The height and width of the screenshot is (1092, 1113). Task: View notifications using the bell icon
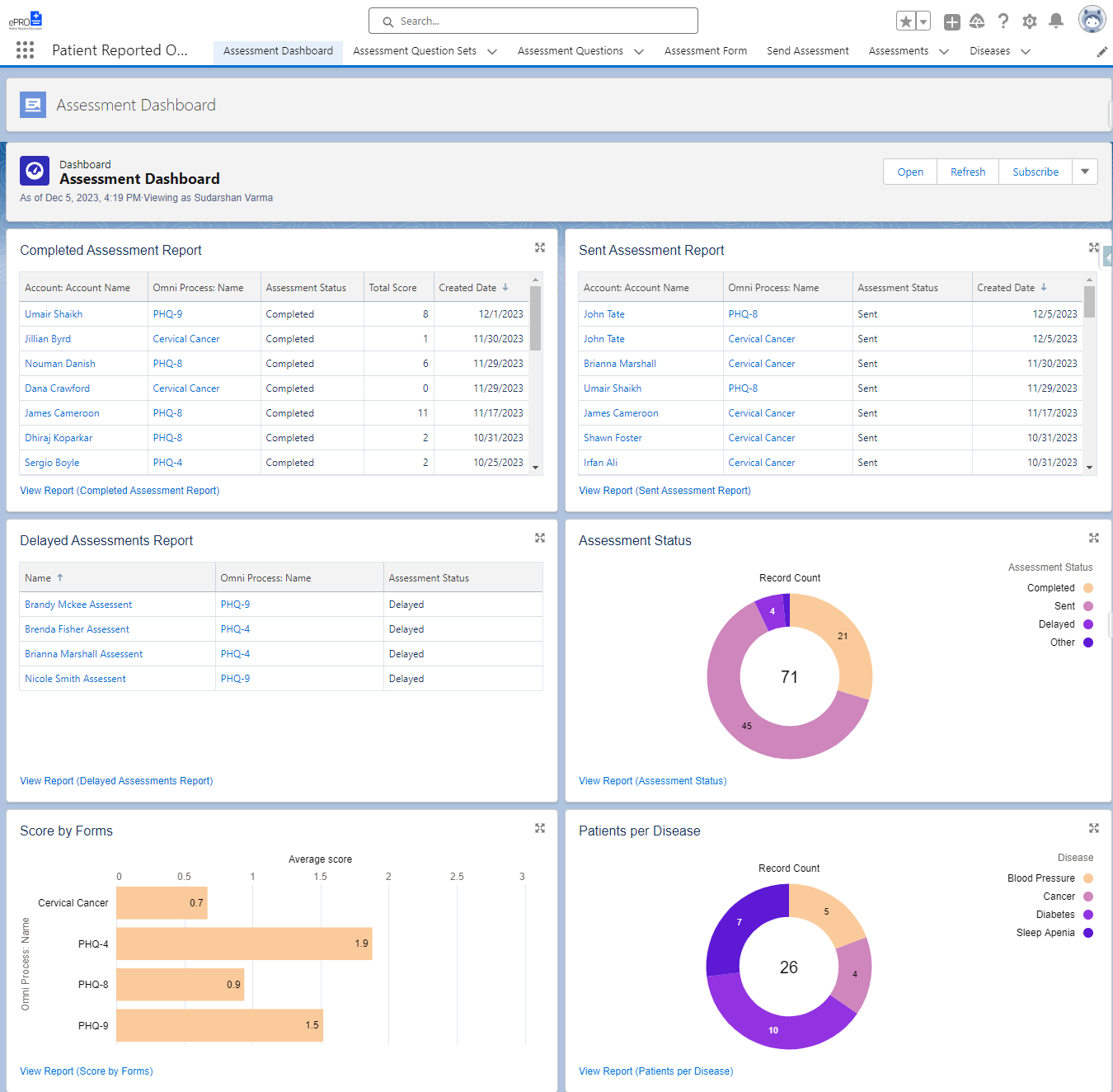coord(1055,21)
